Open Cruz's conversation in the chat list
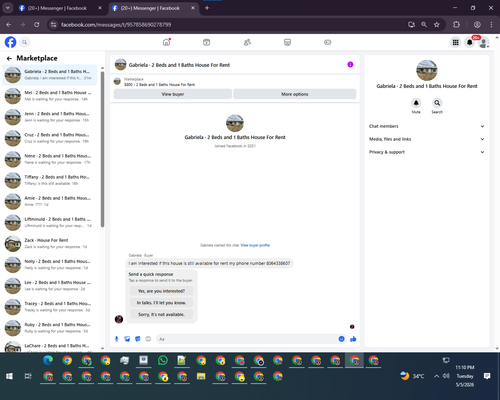Viewport: 500px width, 400px height. (x=50, y=138)
